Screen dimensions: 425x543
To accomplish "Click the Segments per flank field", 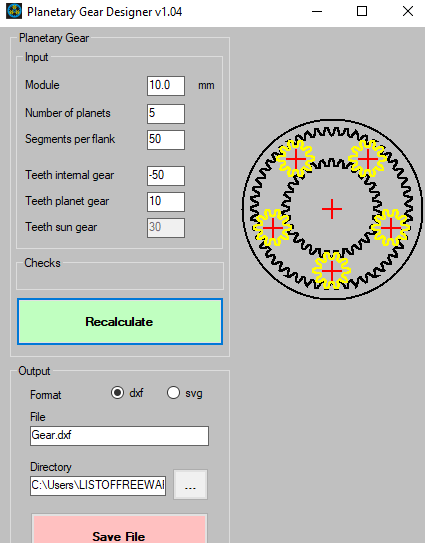I will coord(166,140).
